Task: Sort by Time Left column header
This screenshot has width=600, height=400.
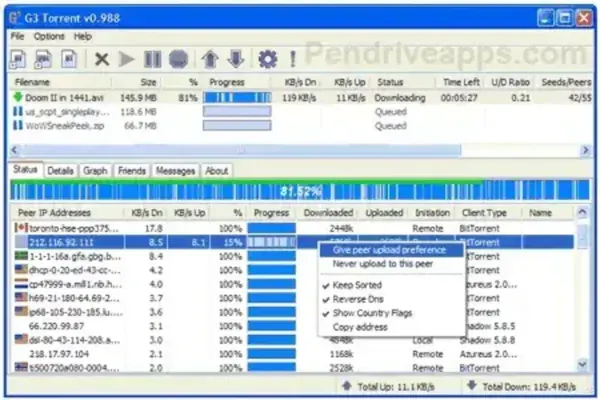Action: (460, 82)
